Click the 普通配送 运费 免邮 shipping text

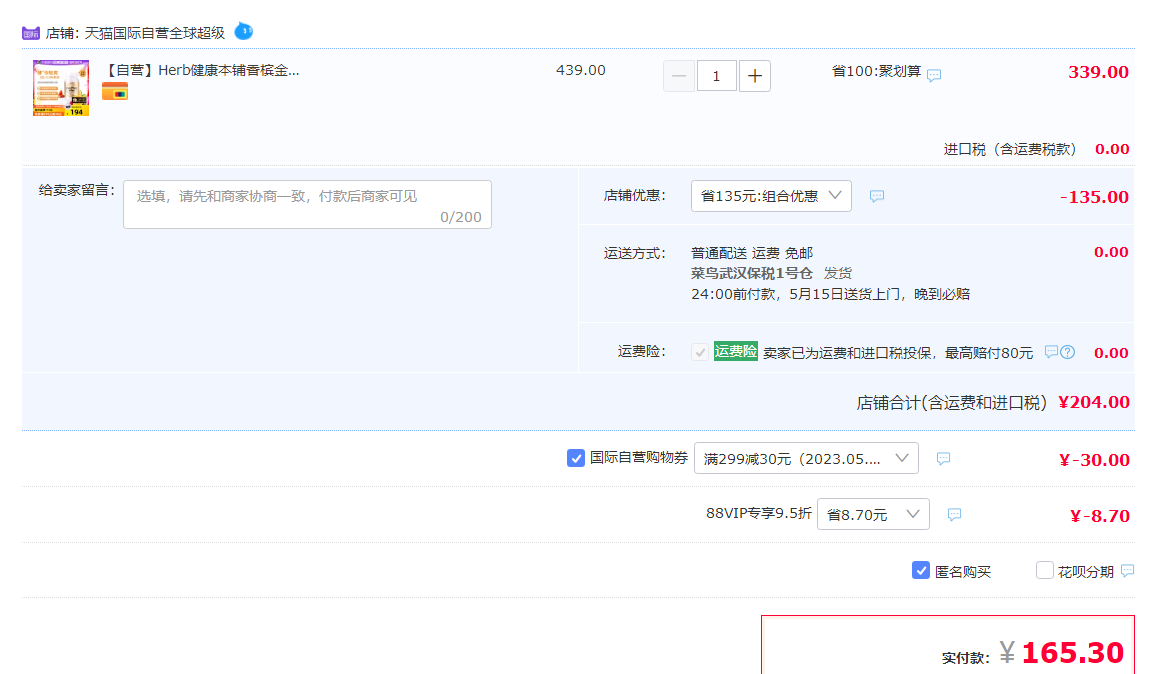752,253
